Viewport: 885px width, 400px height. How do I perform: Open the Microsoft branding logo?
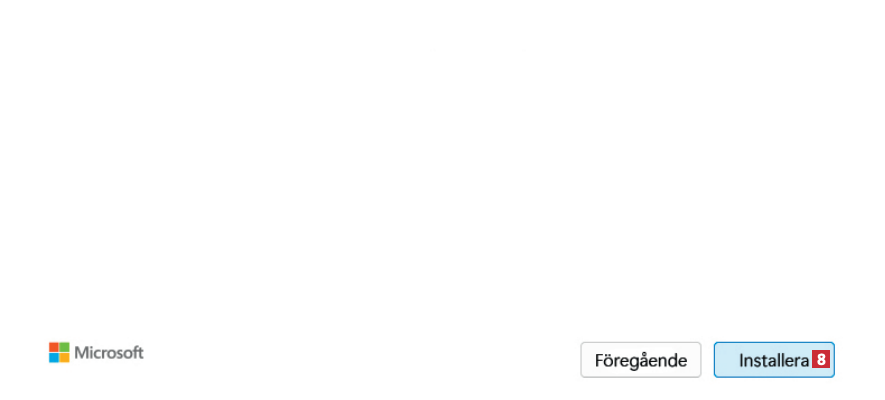pos(96,353)
